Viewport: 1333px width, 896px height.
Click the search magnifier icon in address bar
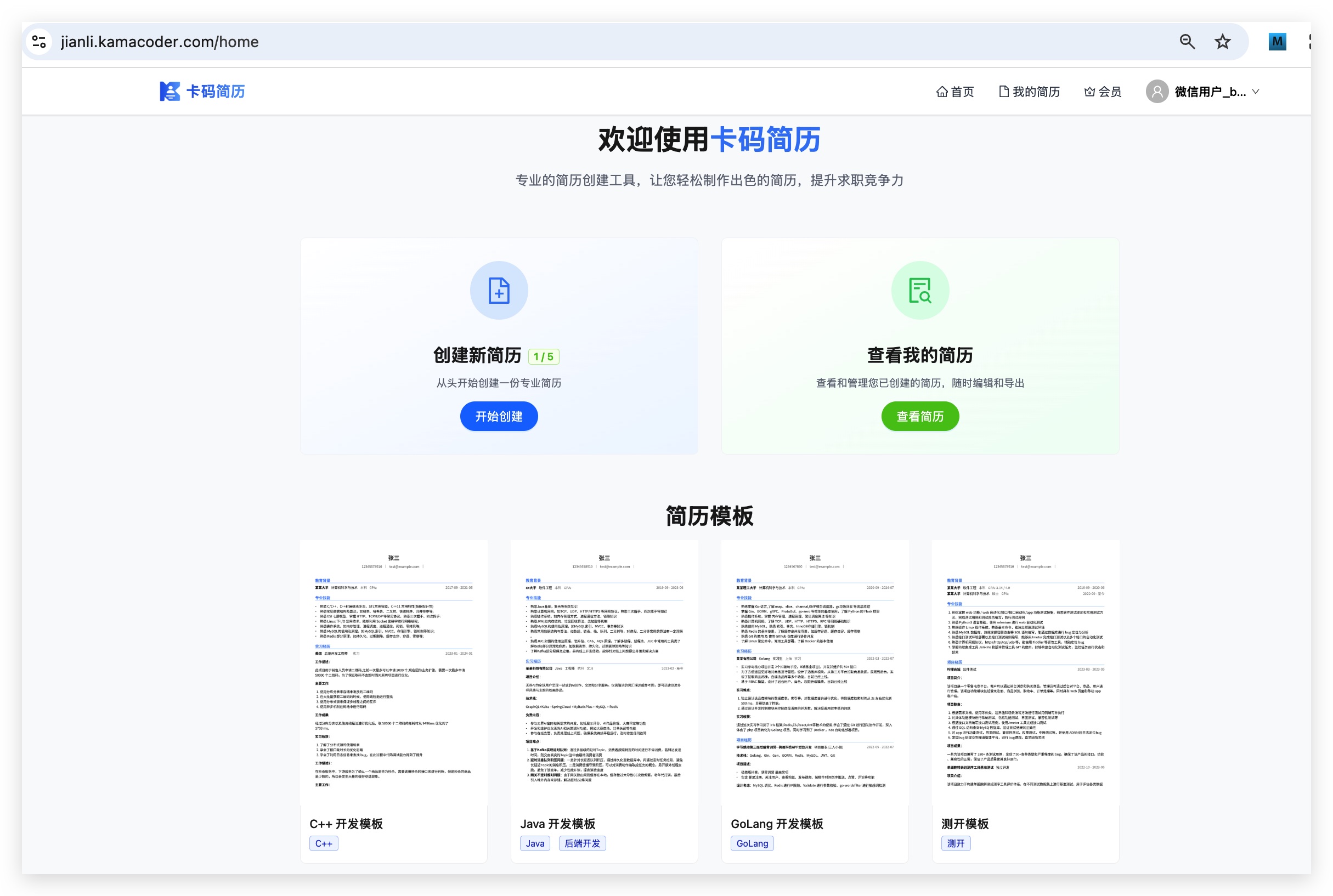coord(1187,42)
